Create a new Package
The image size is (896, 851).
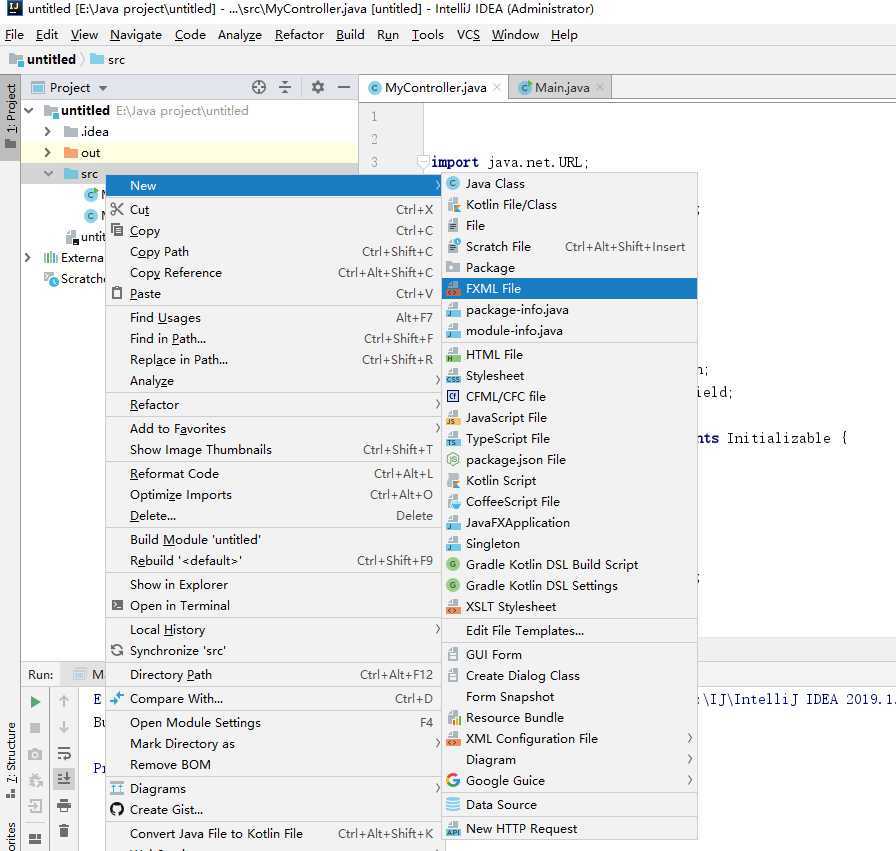(x=570, y=267)
